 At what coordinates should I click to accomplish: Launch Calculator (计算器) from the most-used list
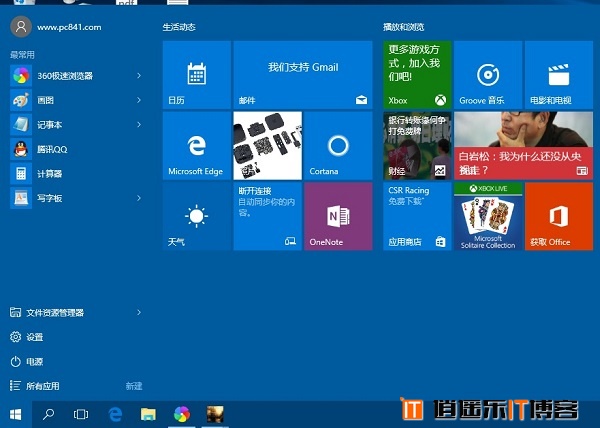[77, 174]
